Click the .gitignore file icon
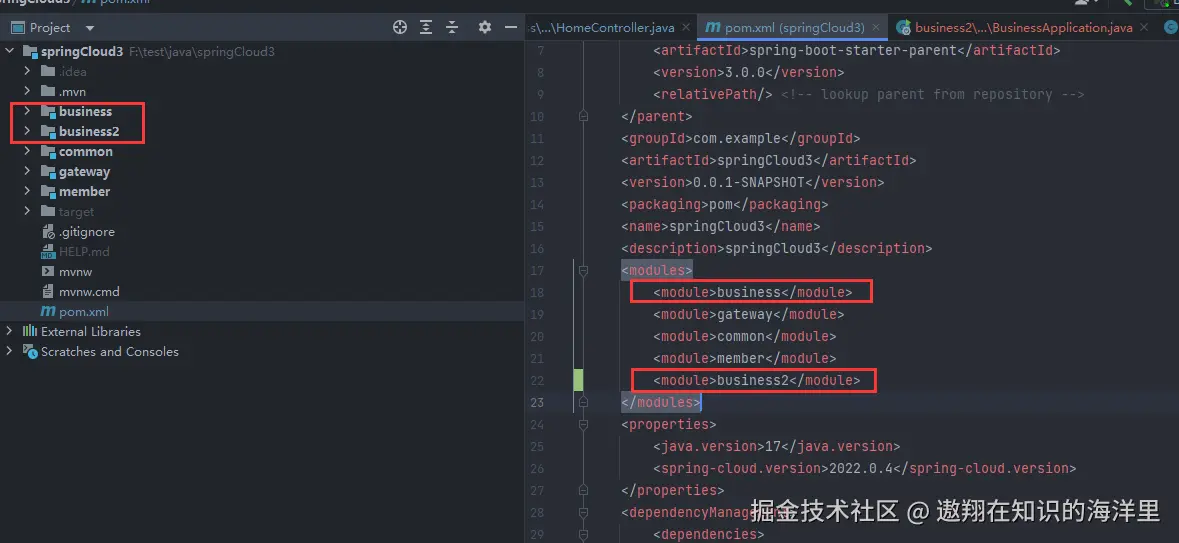The image size is (1179, 543). (48, 232)
